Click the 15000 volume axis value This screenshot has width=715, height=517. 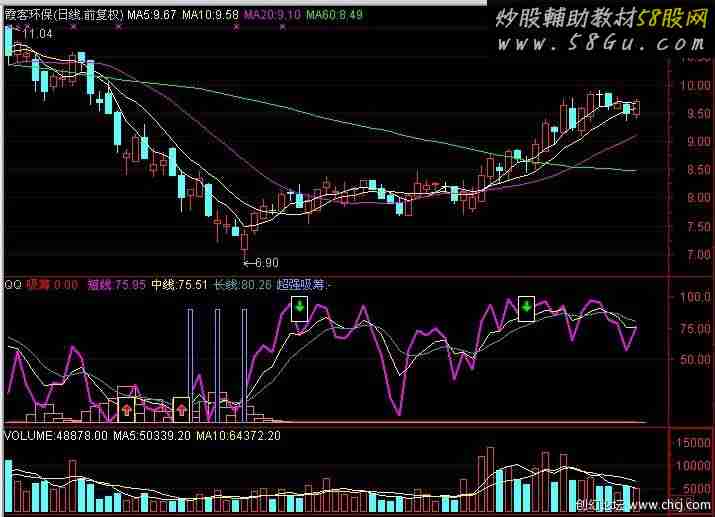click(695, 443)
